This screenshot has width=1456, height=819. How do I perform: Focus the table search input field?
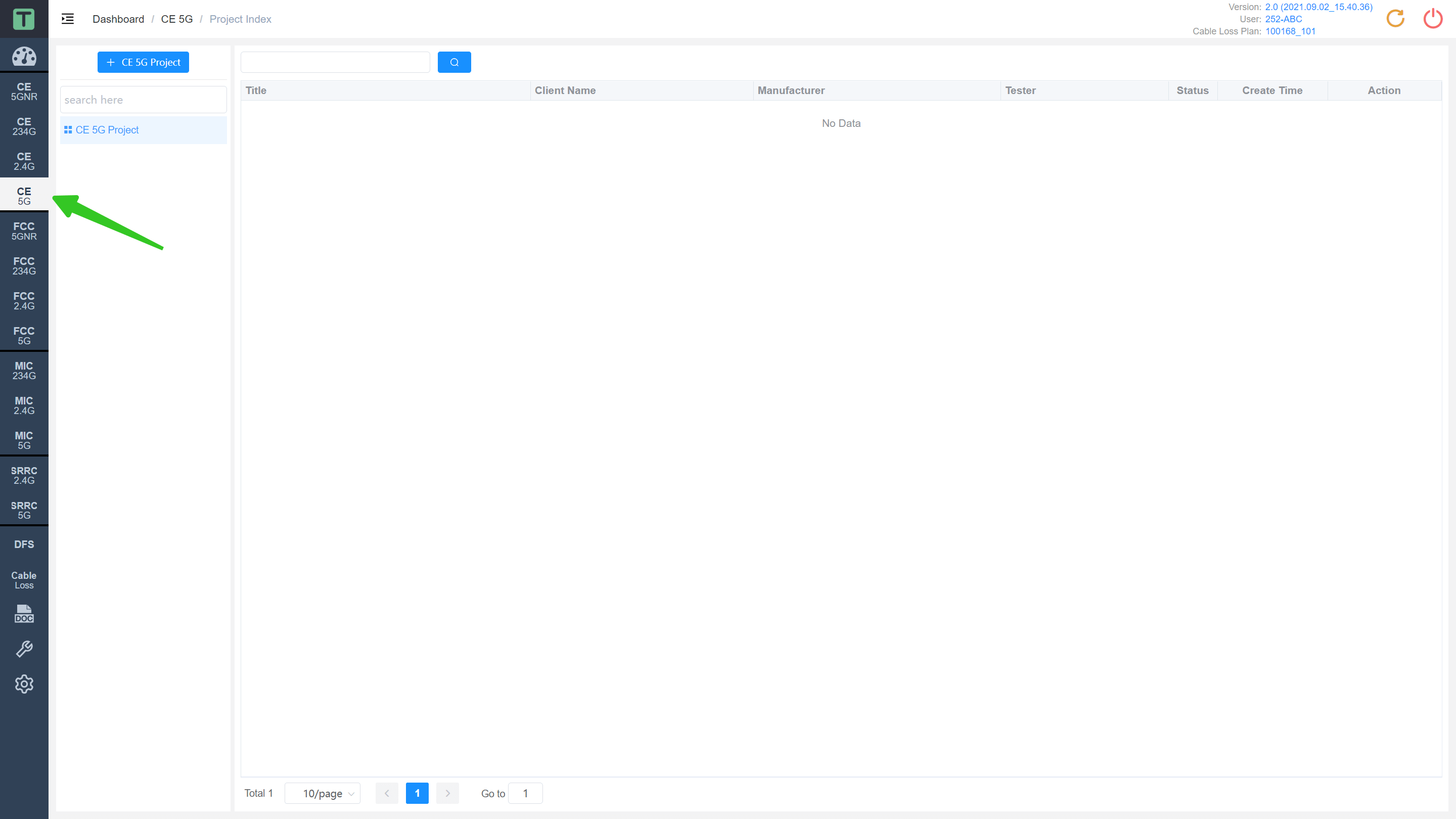(x=335, y=62)
